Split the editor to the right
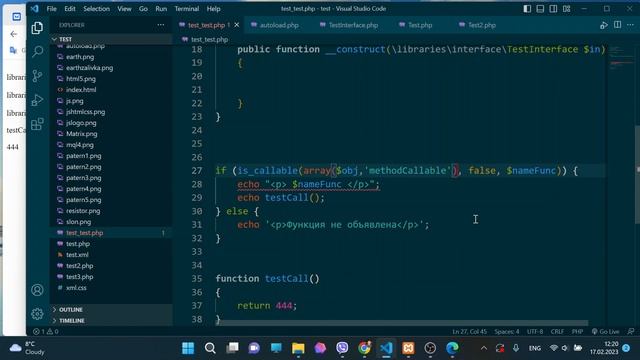The width and height of the screenshot is (640, 360). coord(617,25)
